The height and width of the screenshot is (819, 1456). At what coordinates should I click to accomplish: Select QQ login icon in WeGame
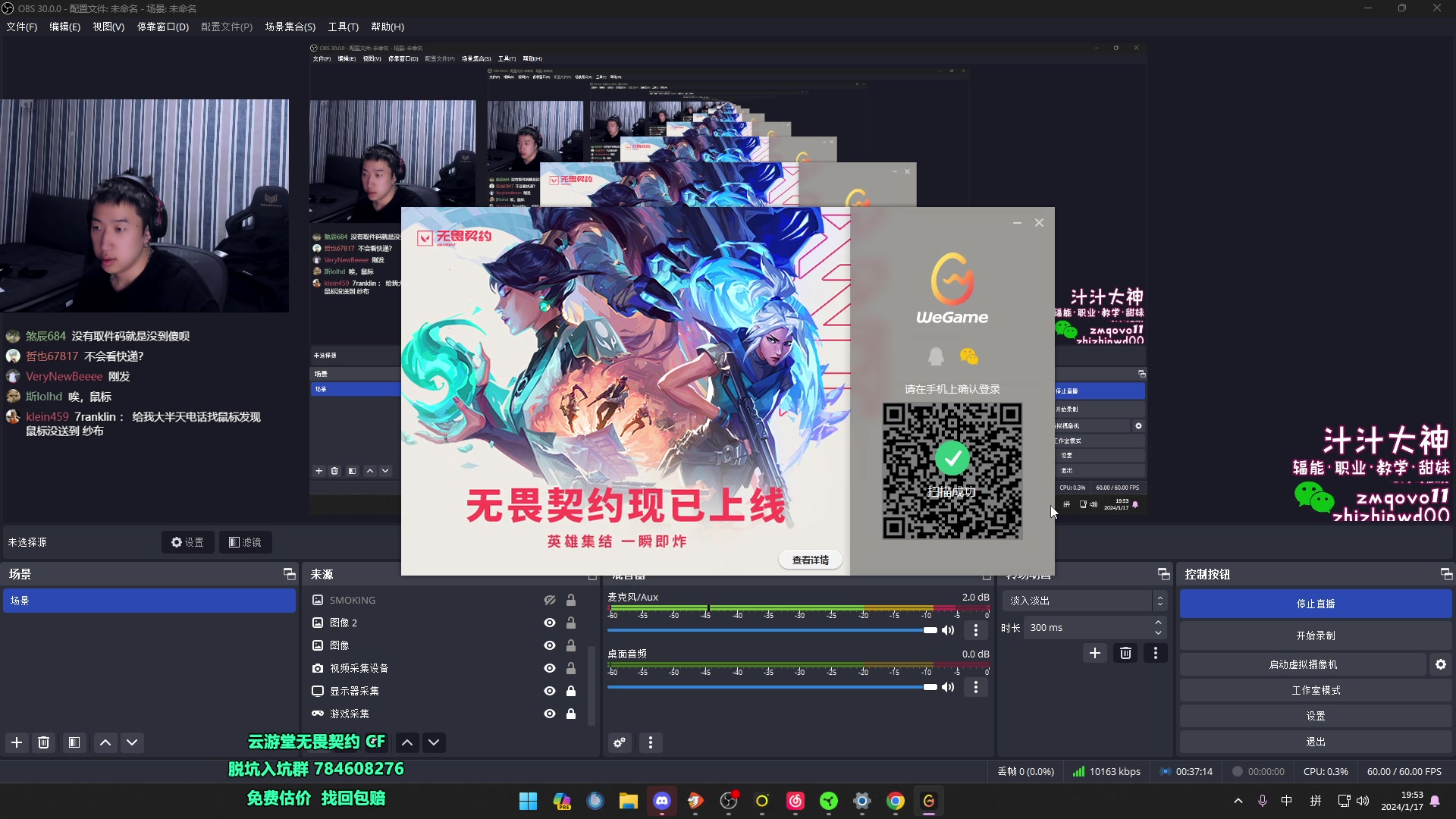point(936,356)
